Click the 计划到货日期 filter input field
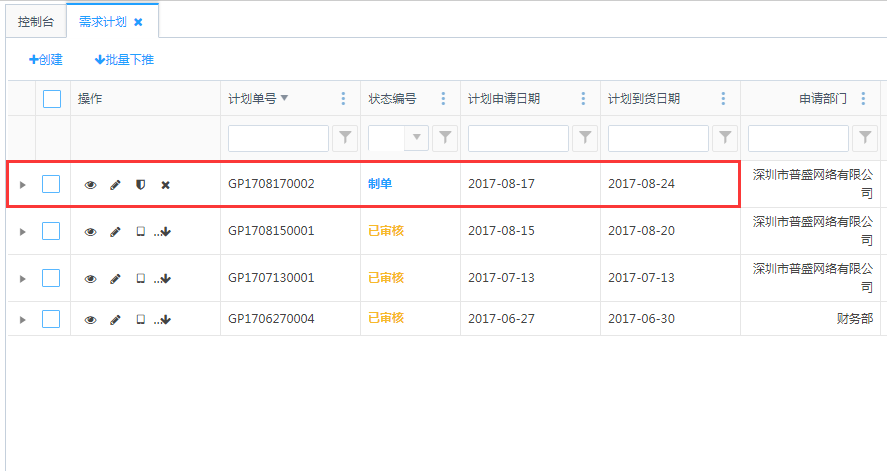The height and width of the screenshot is (471, 887). click(658, 138)
